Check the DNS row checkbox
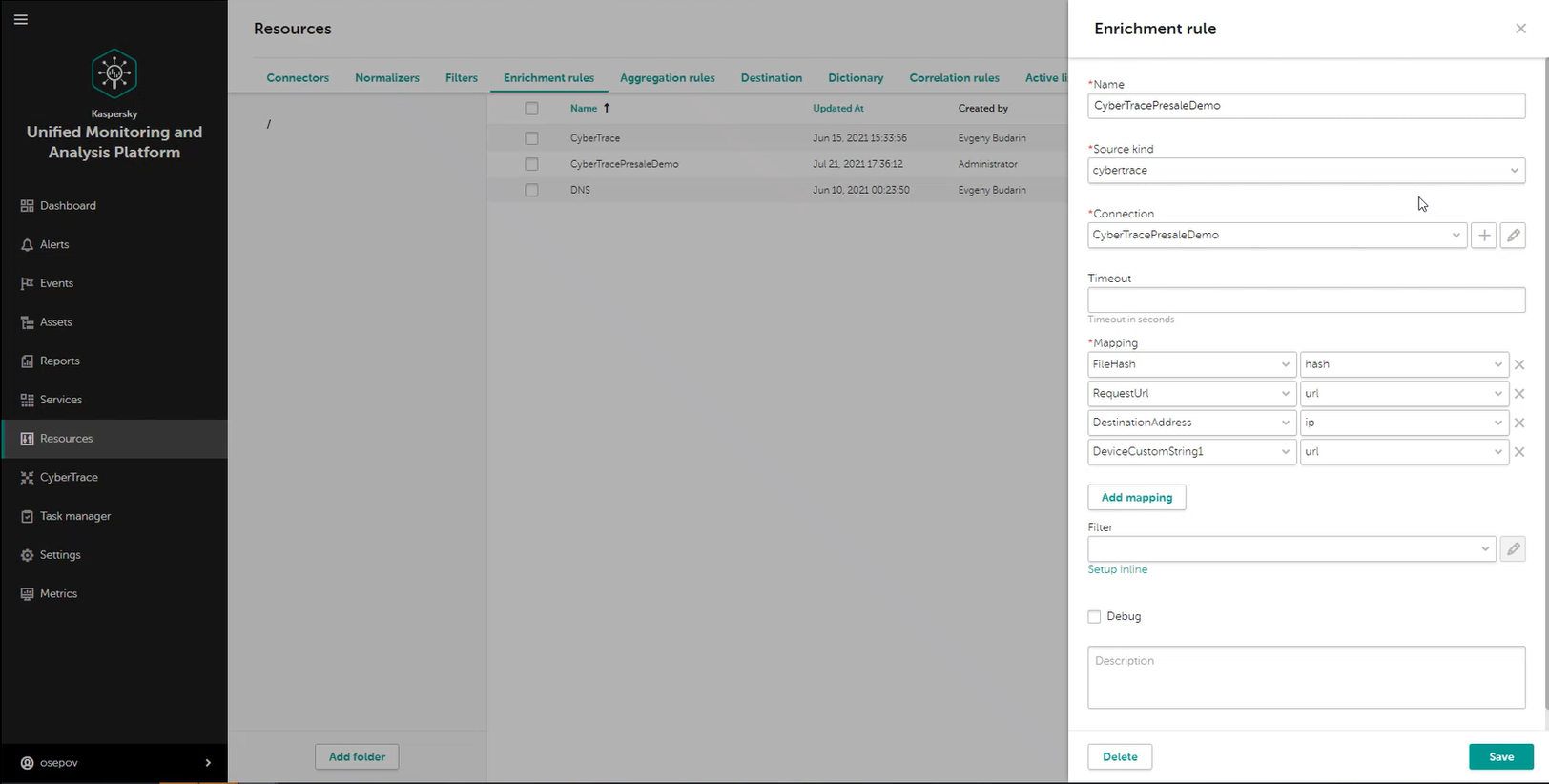This screenshot has width=1549, height=784. (531, 190)
